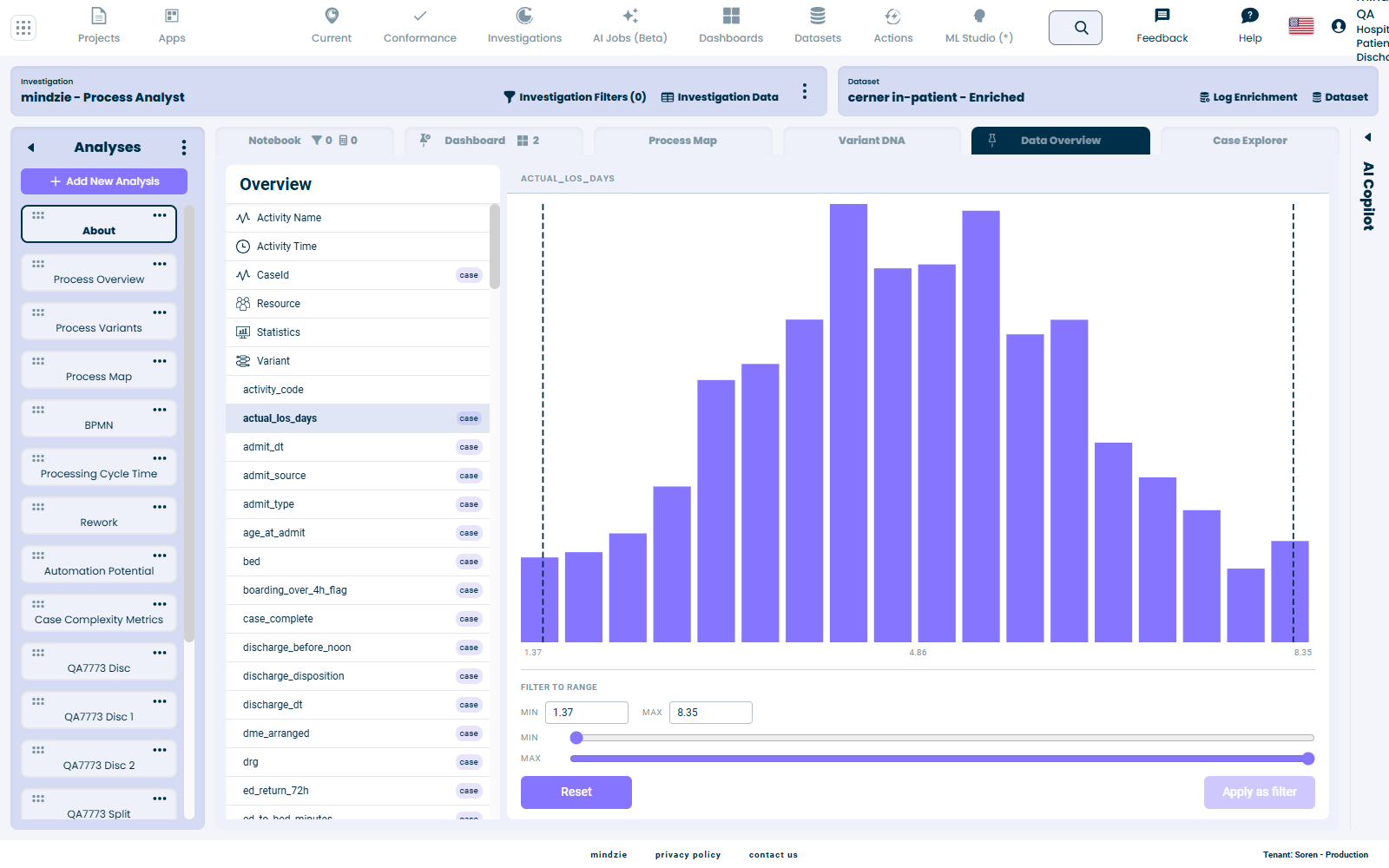
Task: Open the apps grid launcher icon
Action: [23, 28]
